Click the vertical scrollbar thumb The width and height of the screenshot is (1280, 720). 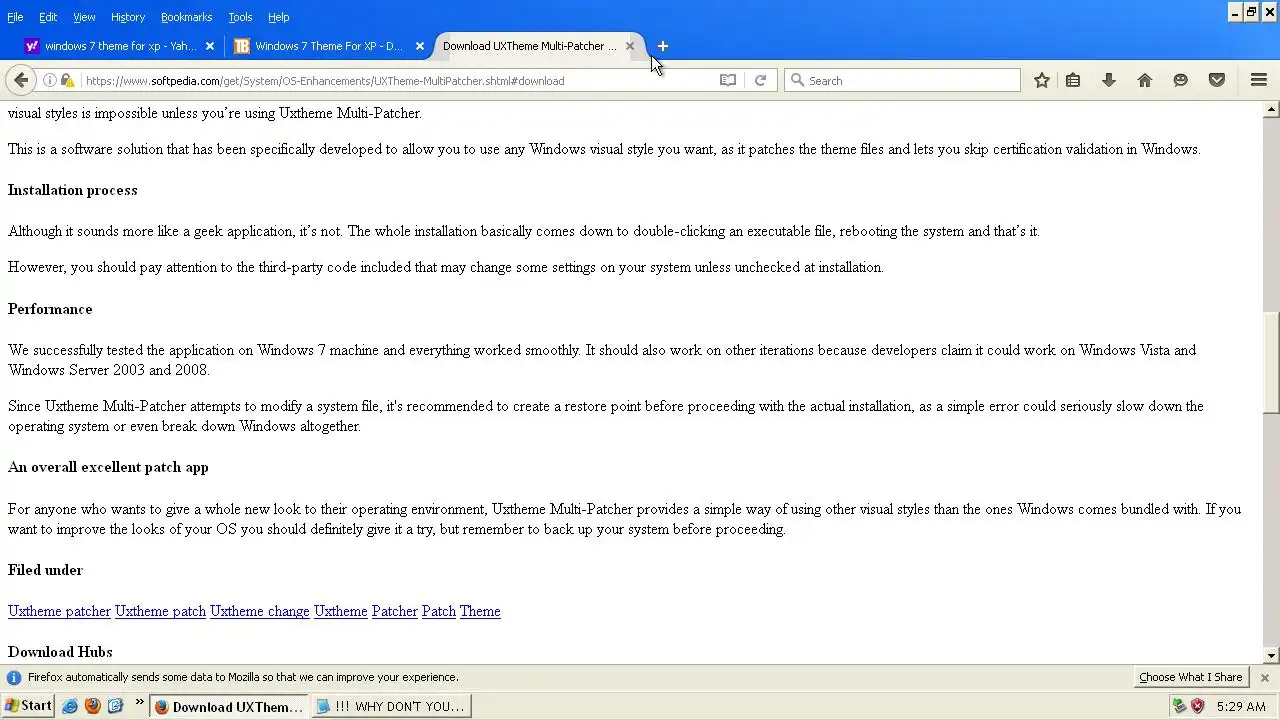pyautogui.click(x=1271, y=363)
